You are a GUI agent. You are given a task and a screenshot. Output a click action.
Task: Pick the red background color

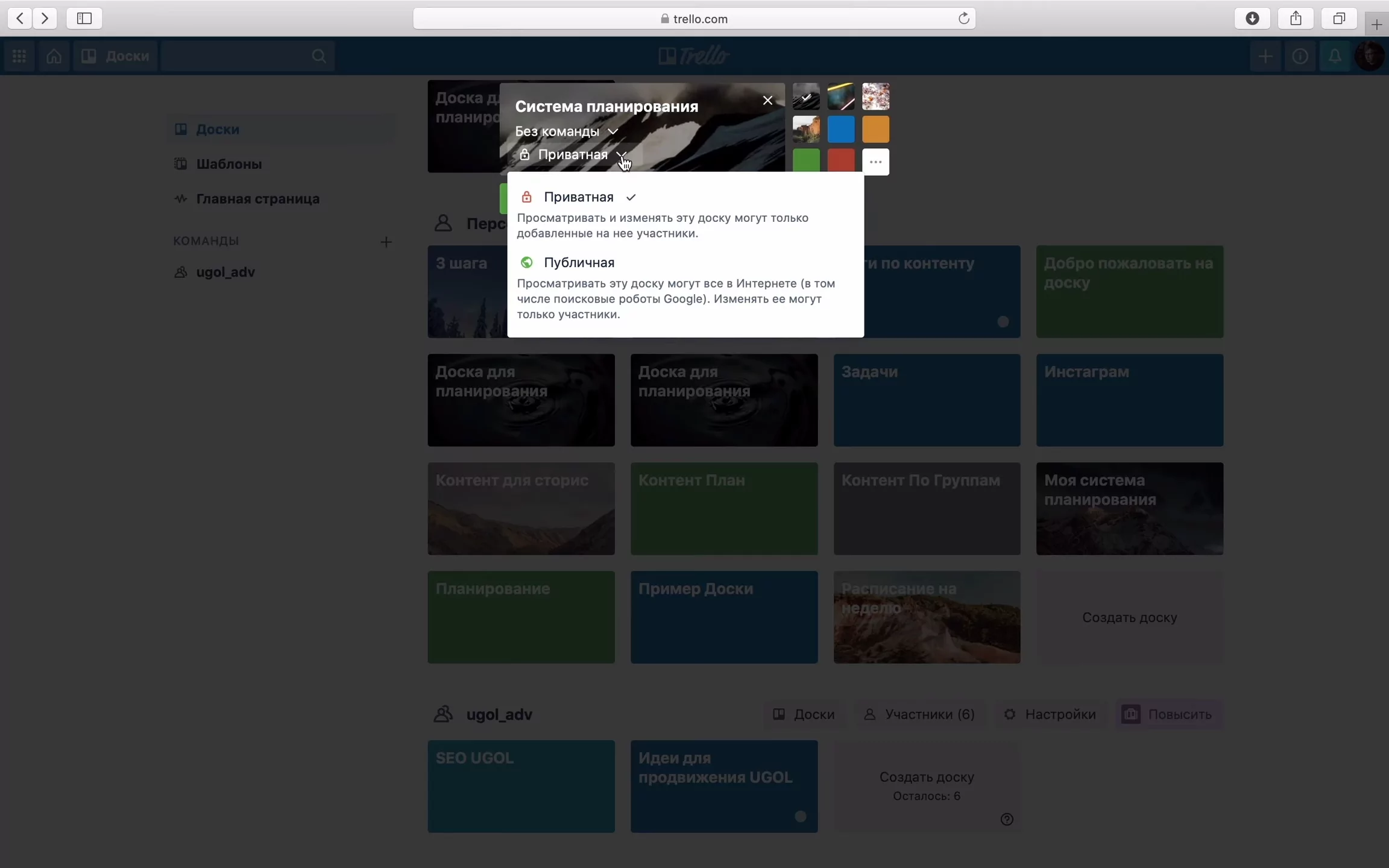click(x=841, y=161)
